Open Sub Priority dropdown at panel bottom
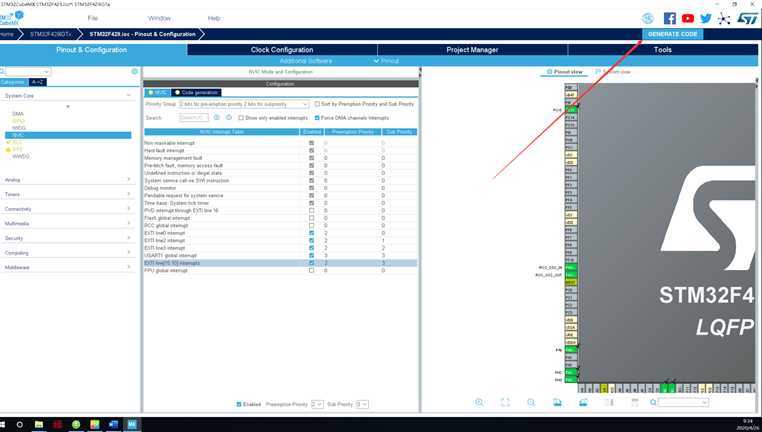The height and width of the screenshot is (432, 762). [x=362, y=404]
